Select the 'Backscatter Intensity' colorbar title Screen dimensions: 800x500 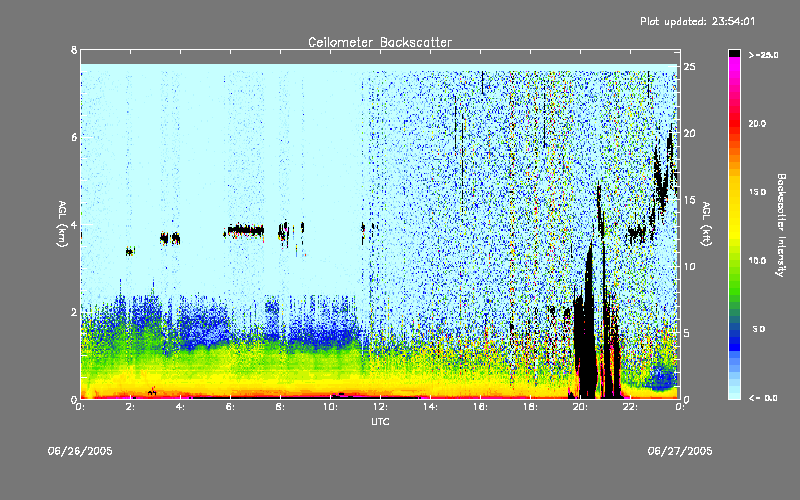(x=781, y=225)
